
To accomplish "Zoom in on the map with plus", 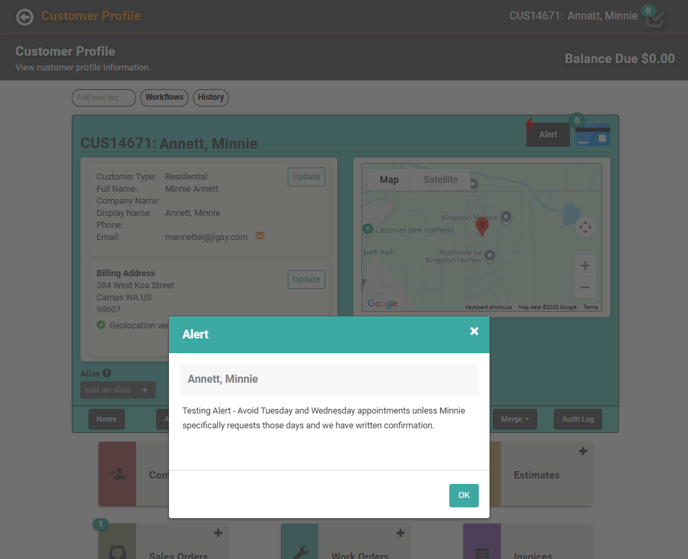I will [x=585, y=265].
